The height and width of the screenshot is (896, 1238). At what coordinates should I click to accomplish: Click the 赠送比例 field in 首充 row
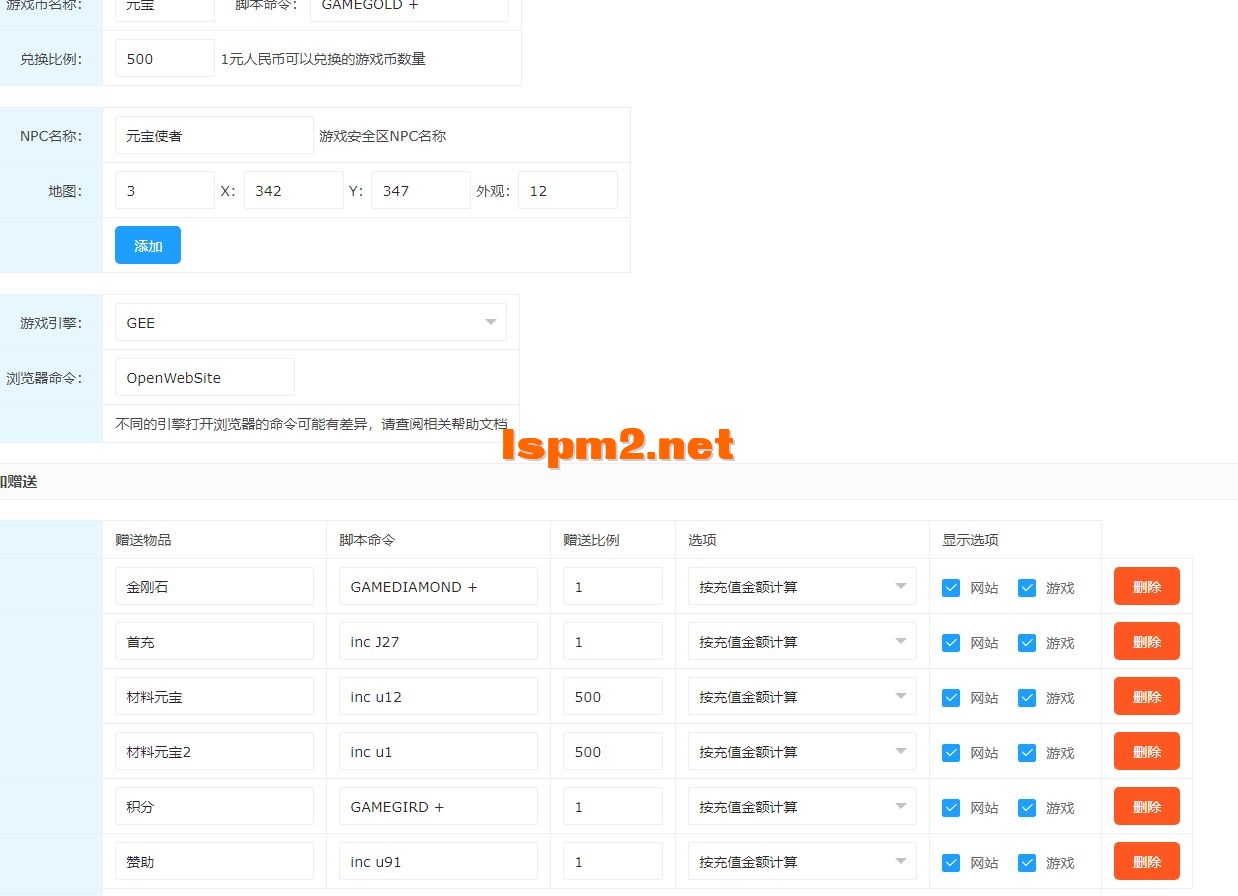pyautogui.click(x=613, y=641)
